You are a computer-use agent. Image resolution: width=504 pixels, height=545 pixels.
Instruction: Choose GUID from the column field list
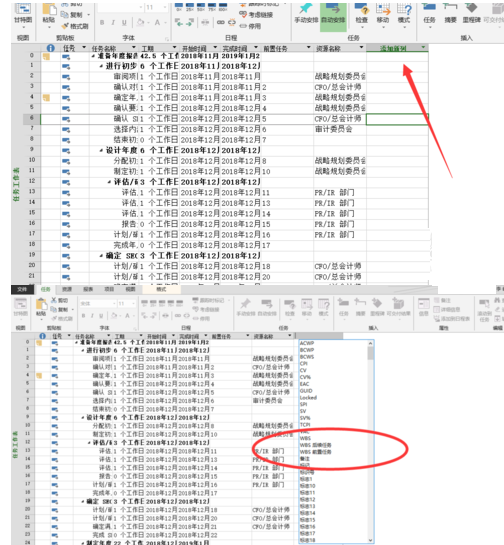pyautogui.click(x=306, y=391)
